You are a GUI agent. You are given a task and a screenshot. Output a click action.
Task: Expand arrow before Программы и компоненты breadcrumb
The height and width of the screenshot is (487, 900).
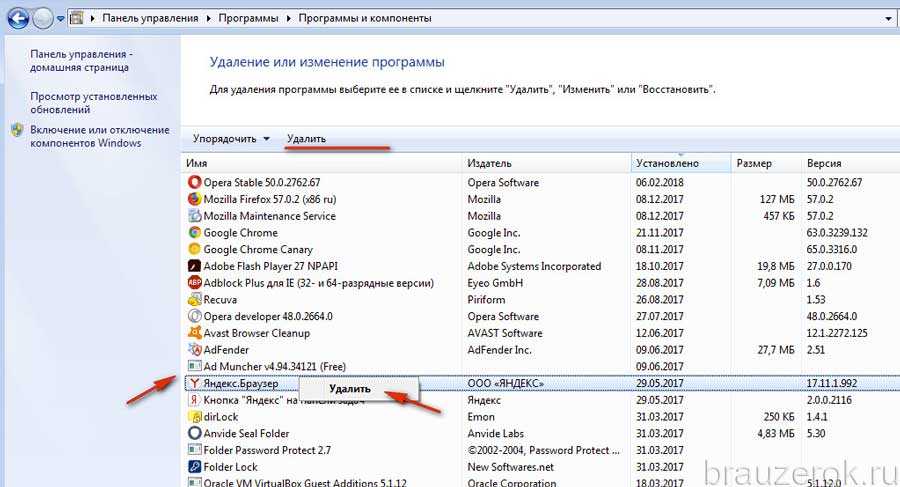point(289,18)
